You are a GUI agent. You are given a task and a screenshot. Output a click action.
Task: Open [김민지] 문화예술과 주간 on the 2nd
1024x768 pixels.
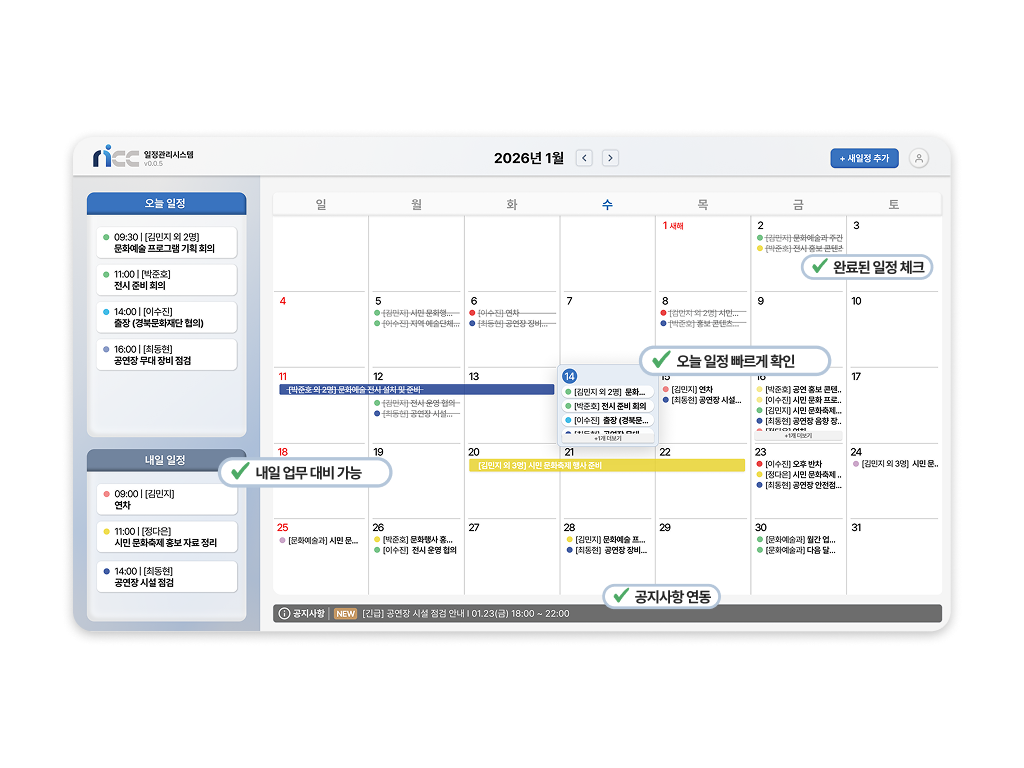[x=799, y=238]
